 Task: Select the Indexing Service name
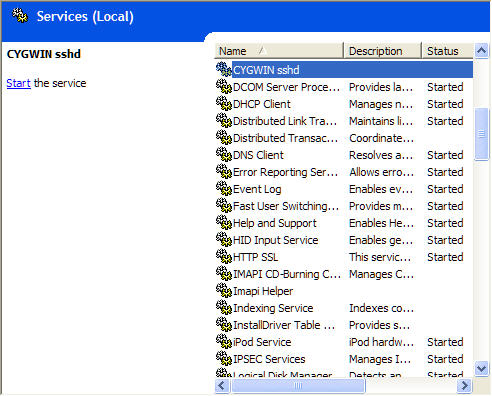[273, 308]
